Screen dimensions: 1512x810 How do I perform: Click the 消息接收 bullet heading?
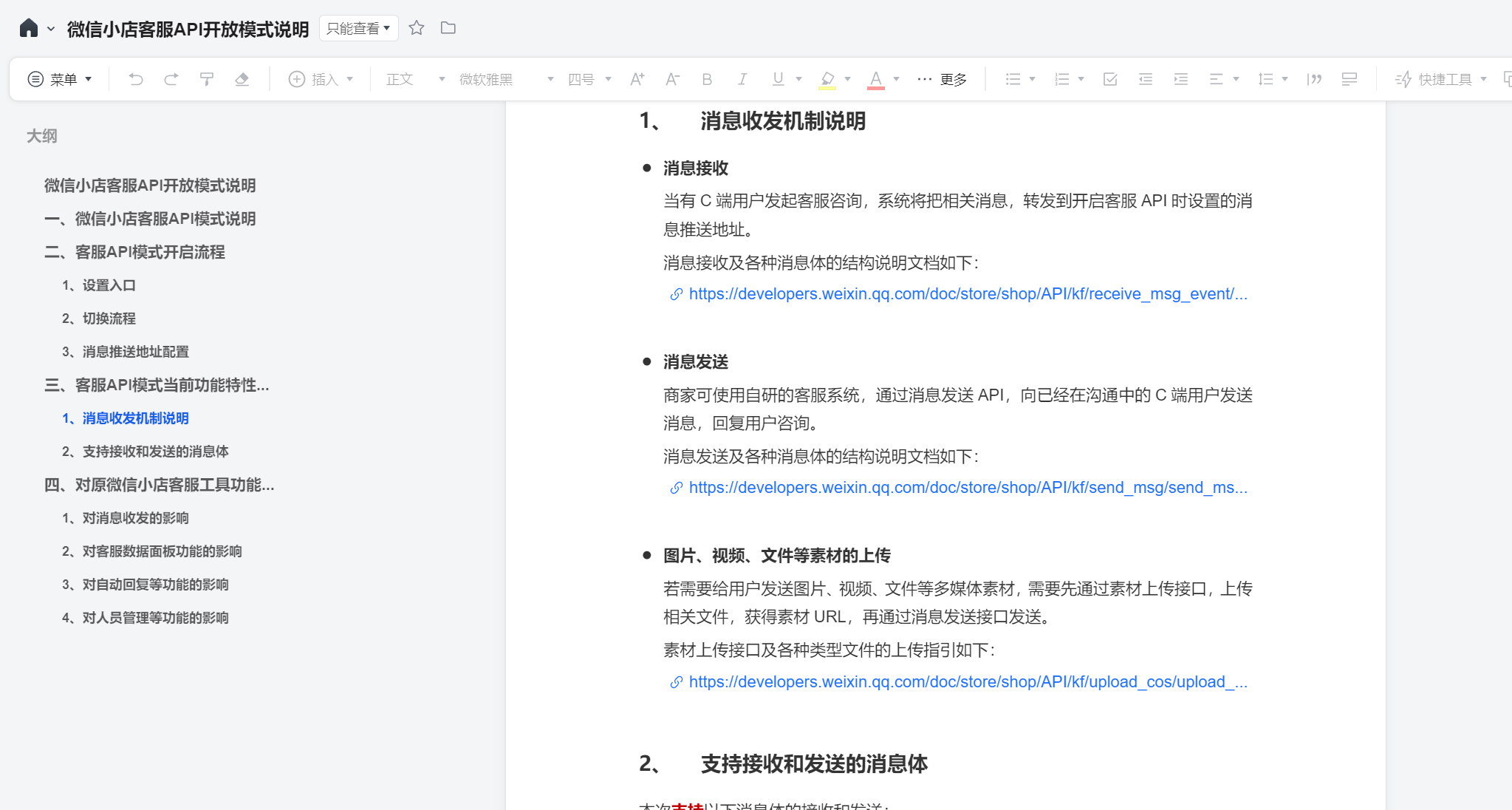(696, 169)
